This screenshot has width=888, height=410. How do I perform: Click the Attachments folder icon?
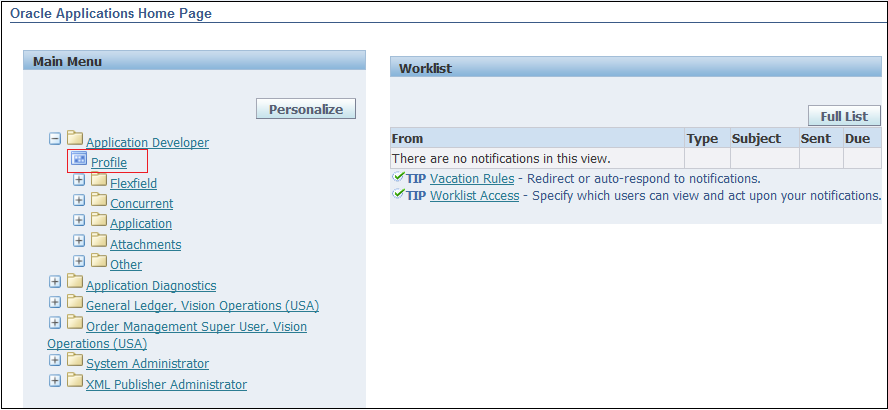(x=99, y=240)
